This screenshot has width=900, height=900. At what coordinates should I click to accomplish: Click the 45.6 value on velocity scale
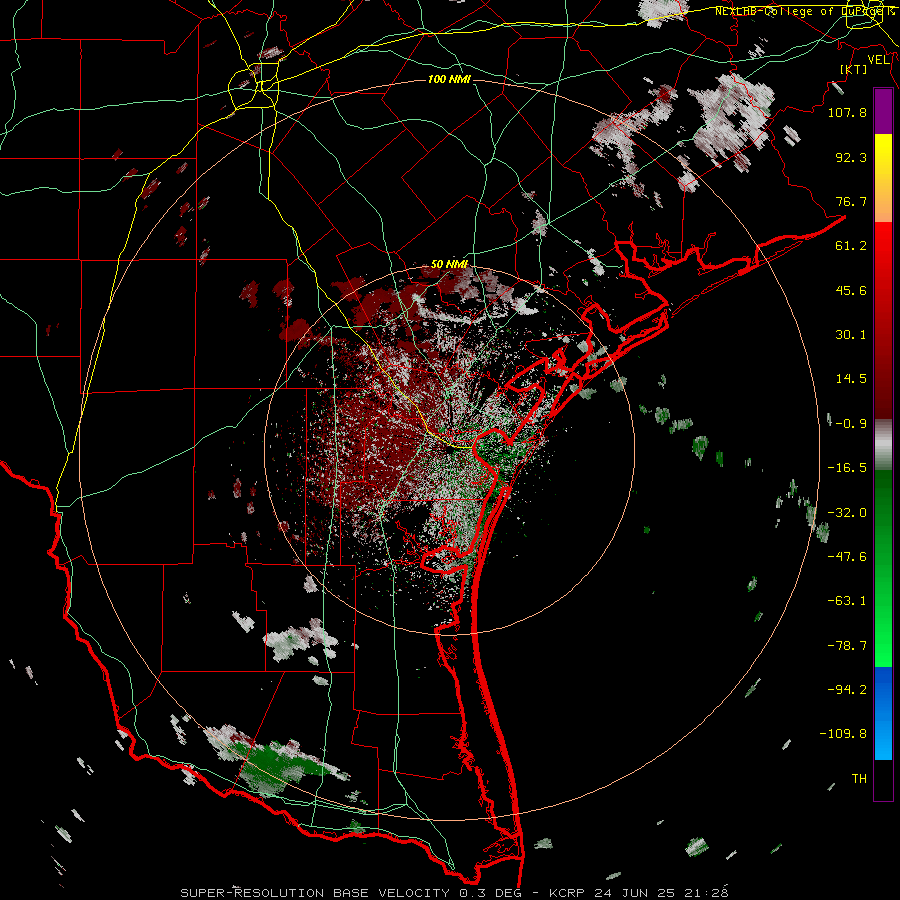click(x=851, y=290)
